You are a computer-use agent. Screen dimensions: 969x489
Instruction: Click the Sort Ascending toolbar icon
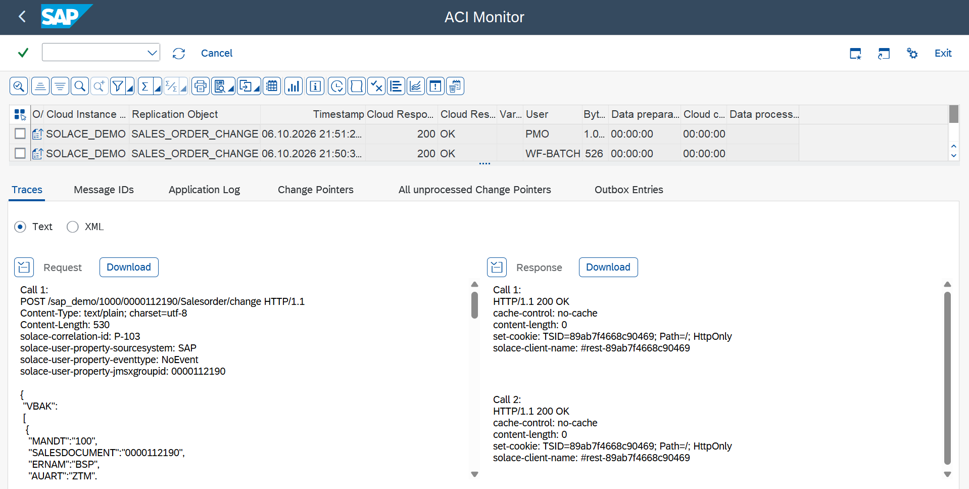point(40,87)
